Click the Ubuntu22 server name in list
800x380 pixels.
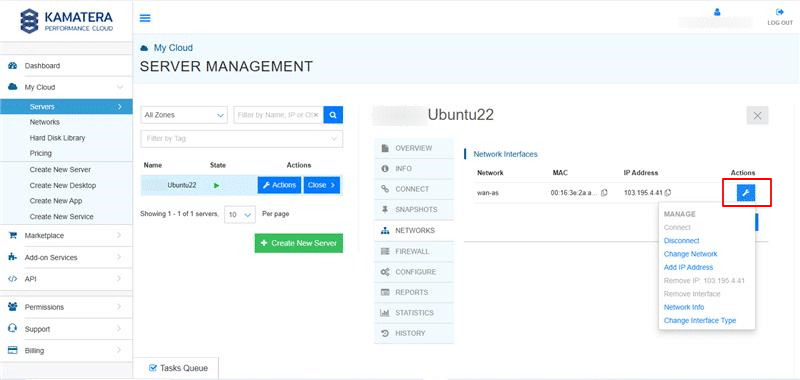(182, 185)
